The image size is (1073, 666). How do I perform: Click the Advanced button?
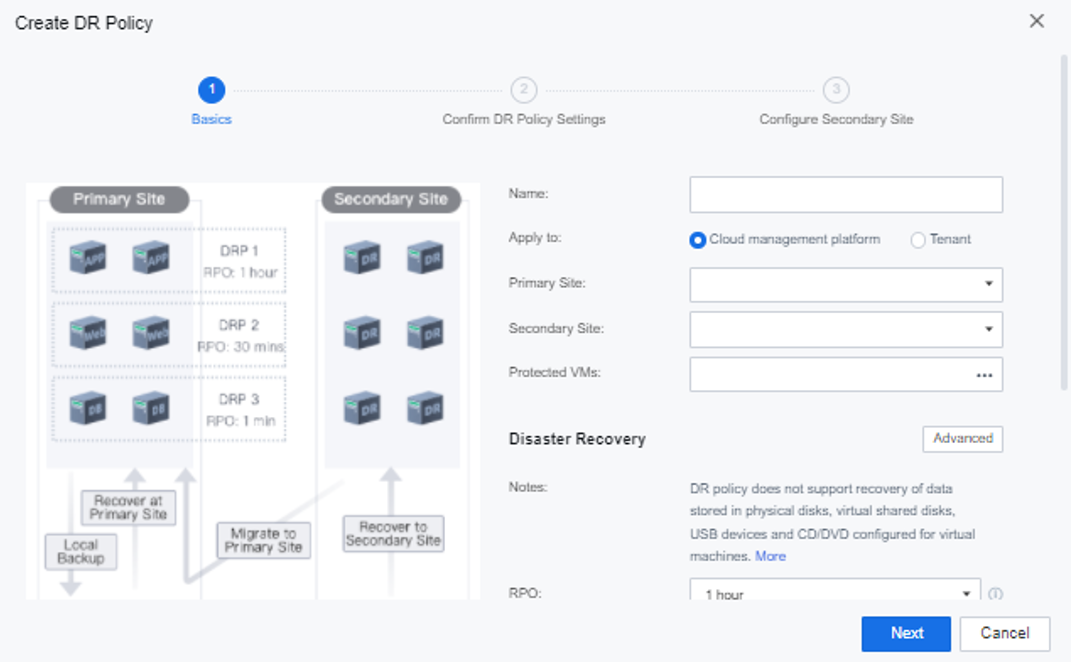click(x=962, y=439)
